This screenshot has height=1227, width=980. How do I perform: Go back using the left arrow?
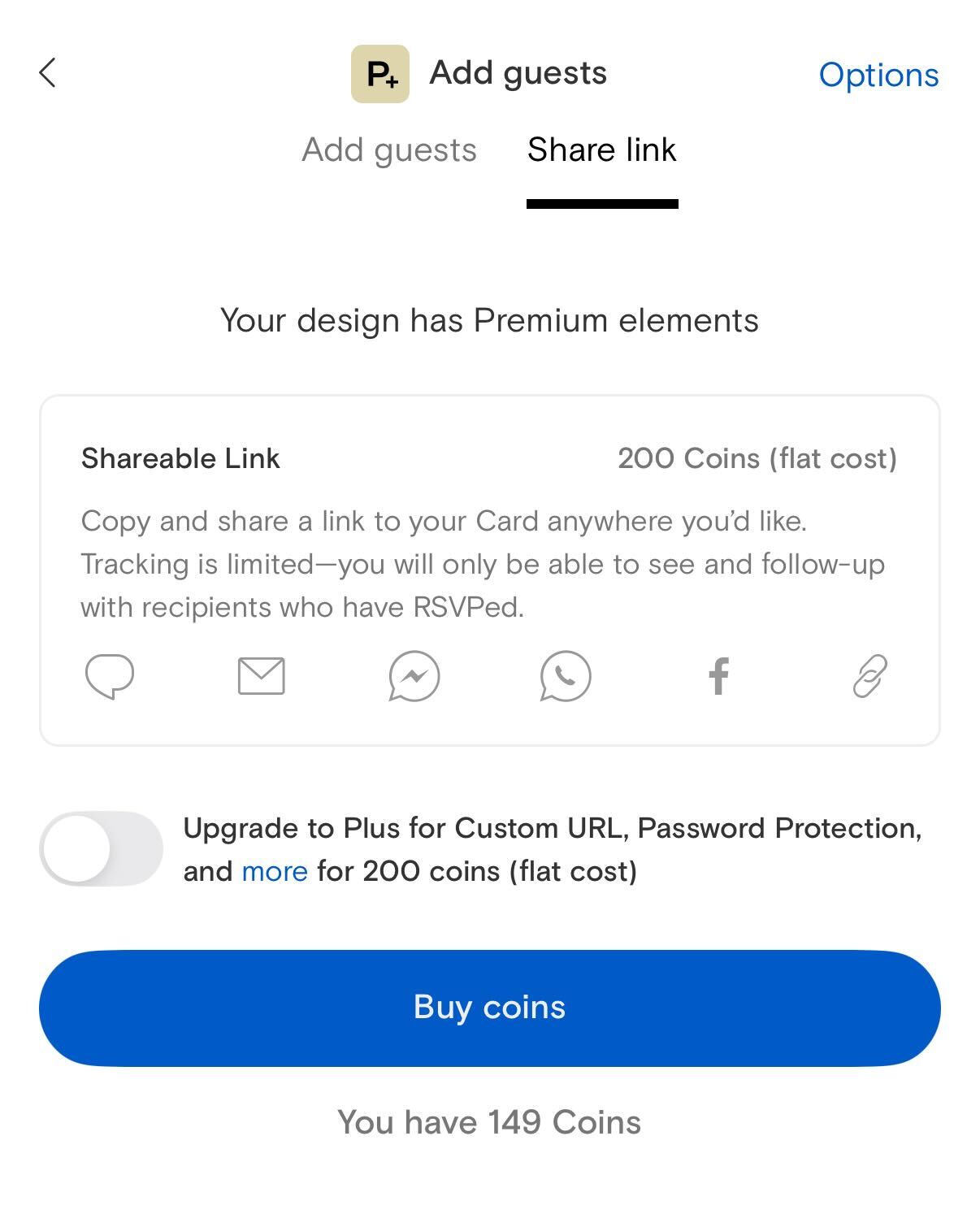[x=48, y=73]
